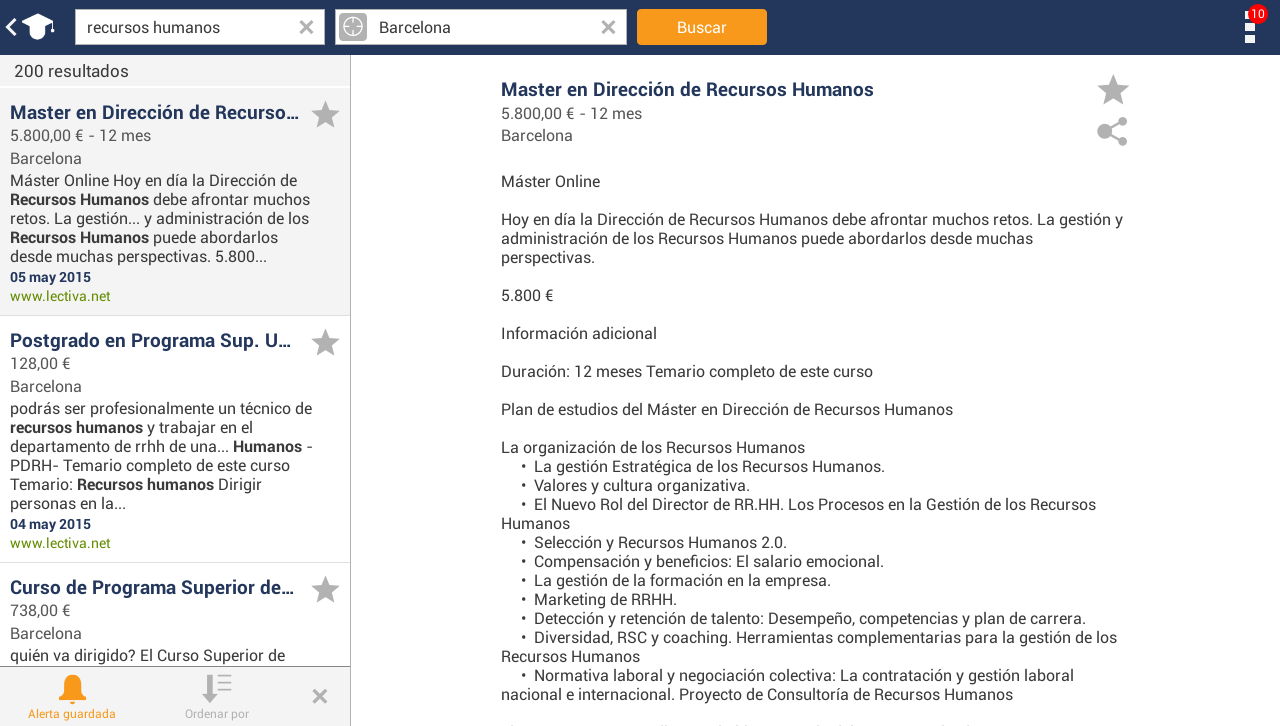Click 'La gestión de la formación' bullet
Screen dimensions: 1280x726
click(x=682, y=580)
